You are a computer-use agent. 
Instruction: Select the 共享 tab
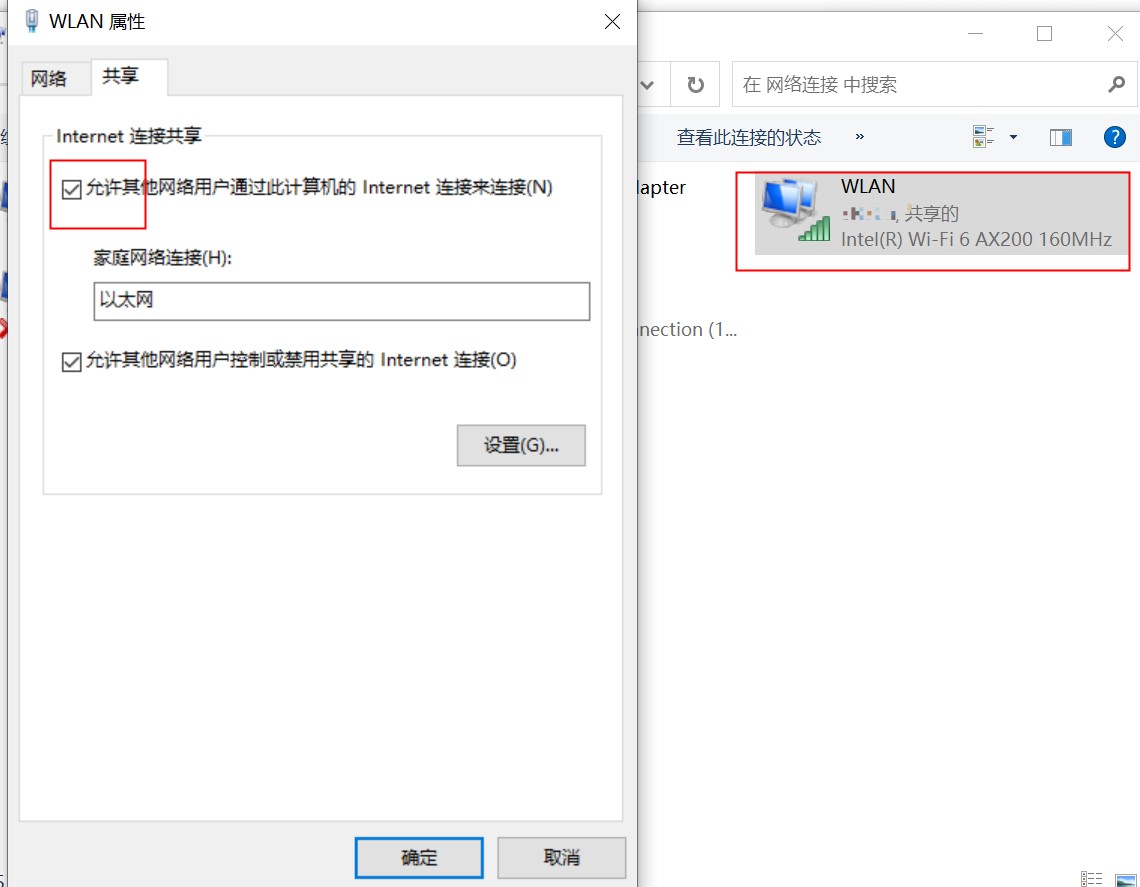pyautogui.click(x=121, y=76)
